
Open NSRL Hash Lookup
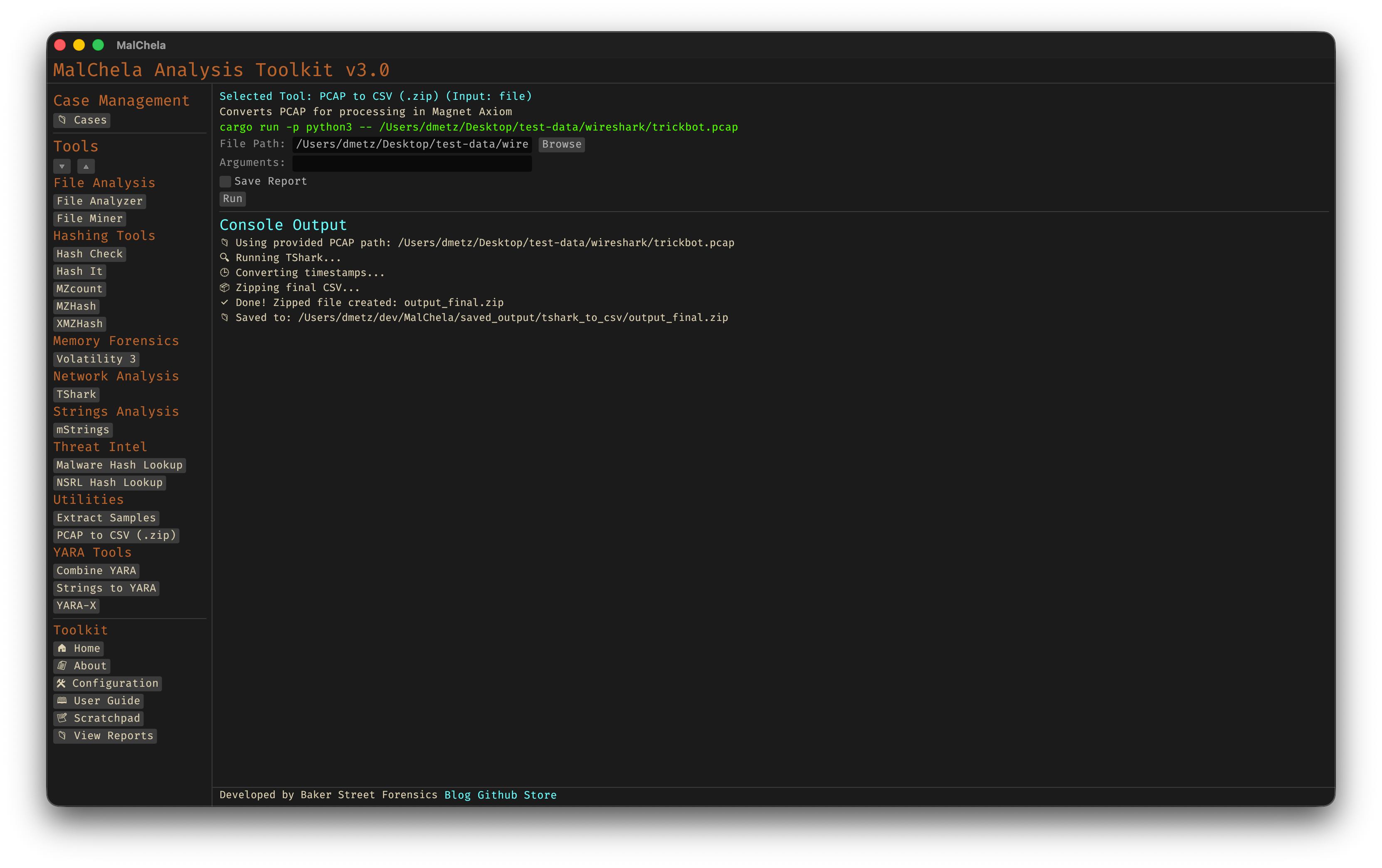pyautogui.click(x=110, y=483)
